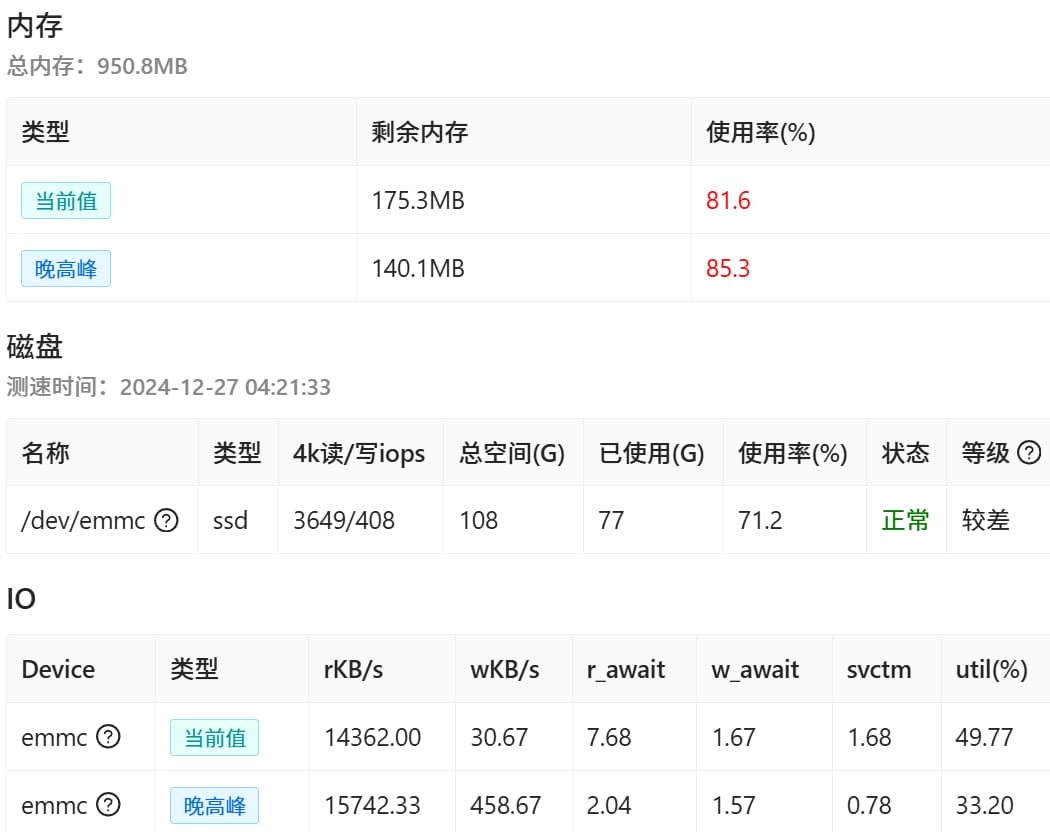Click the 当前值 tag in IO table

tap(214, 738)
